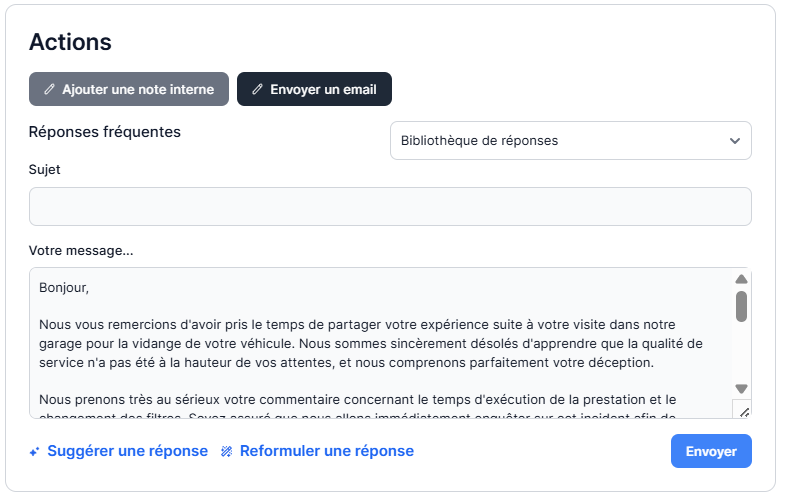
Task: Select the "Ajouter une note interne" button
Action: pos(129,89)
